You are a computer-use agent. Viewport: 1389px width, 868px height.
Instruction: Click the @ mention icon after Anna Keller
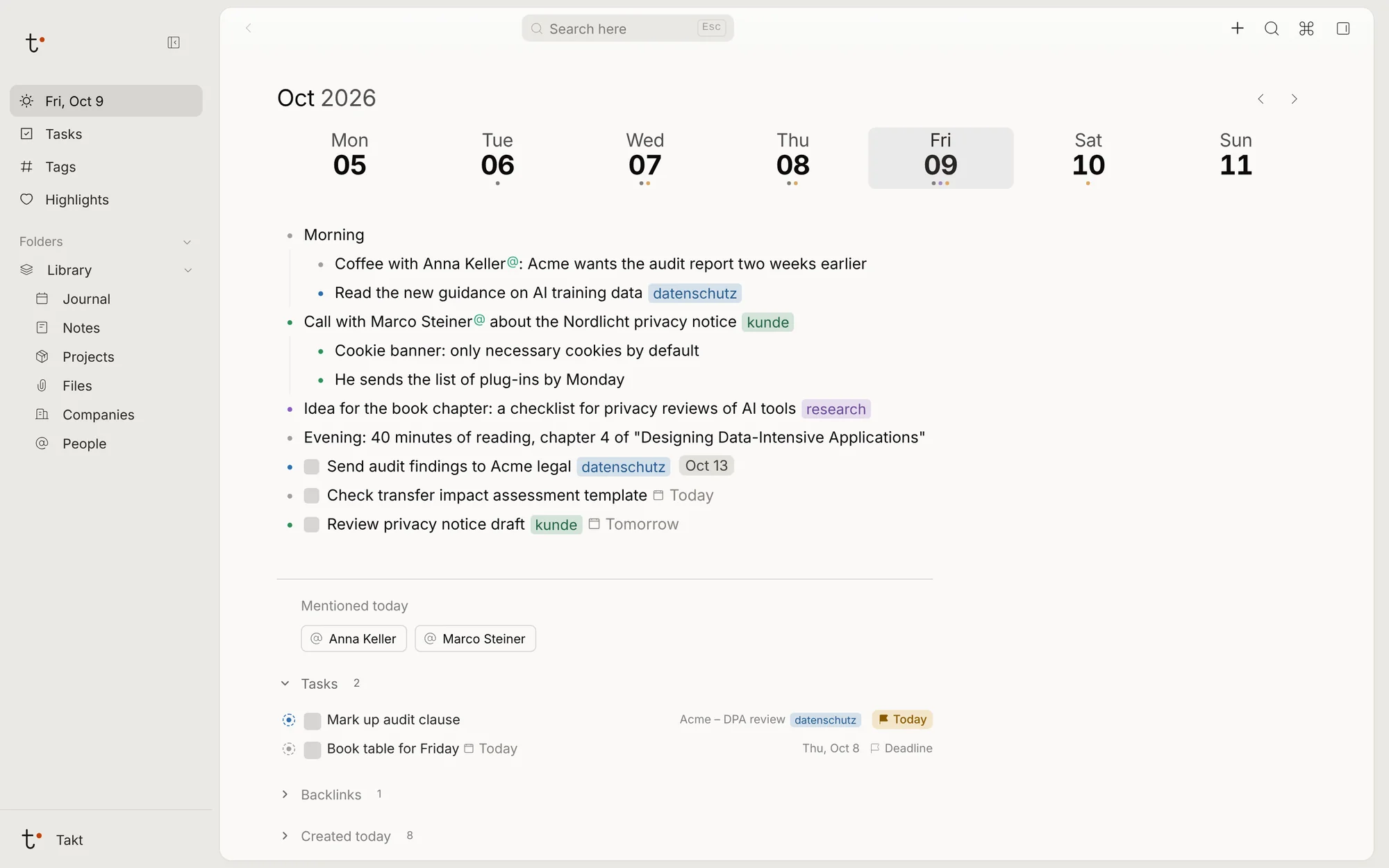(x=513, y=262)
